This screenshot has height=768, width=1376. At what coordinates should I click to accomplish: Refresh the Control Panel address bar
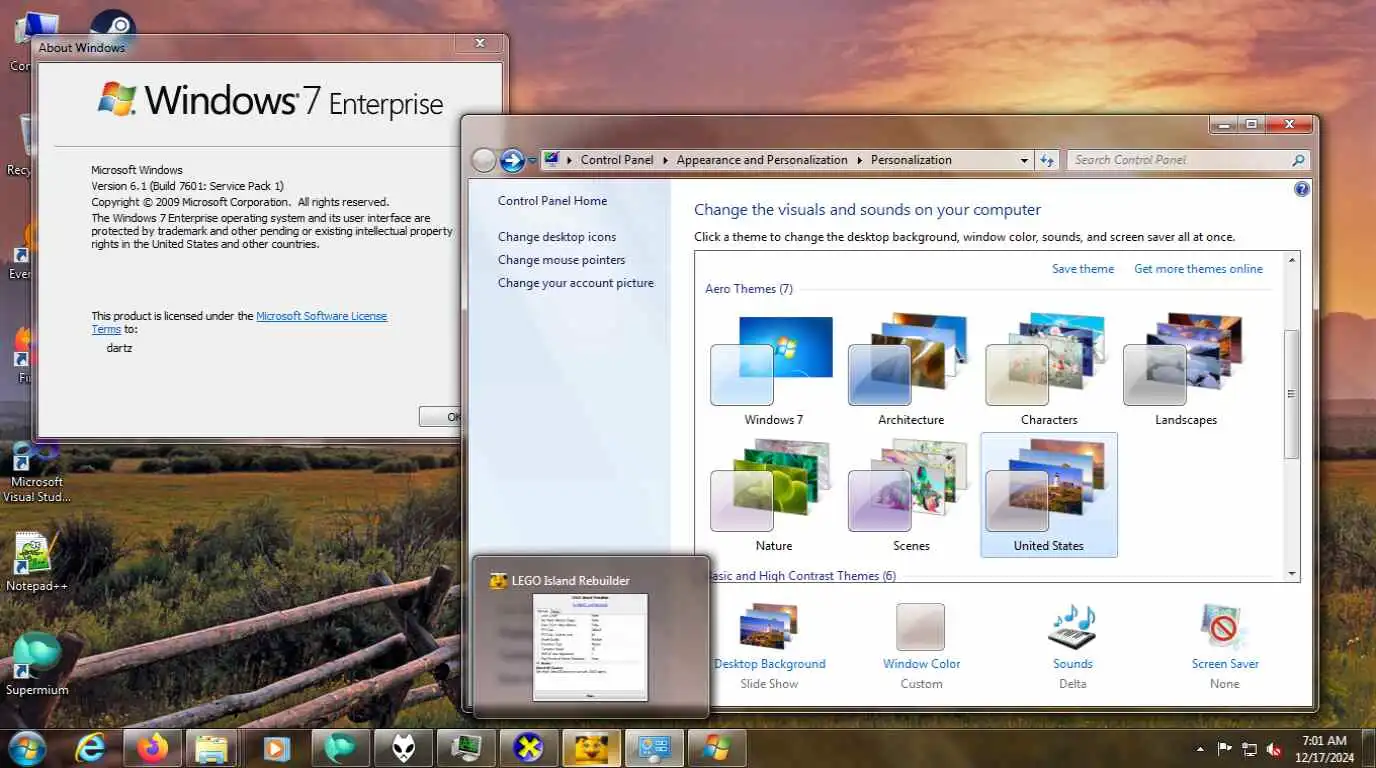[1047, 160]
